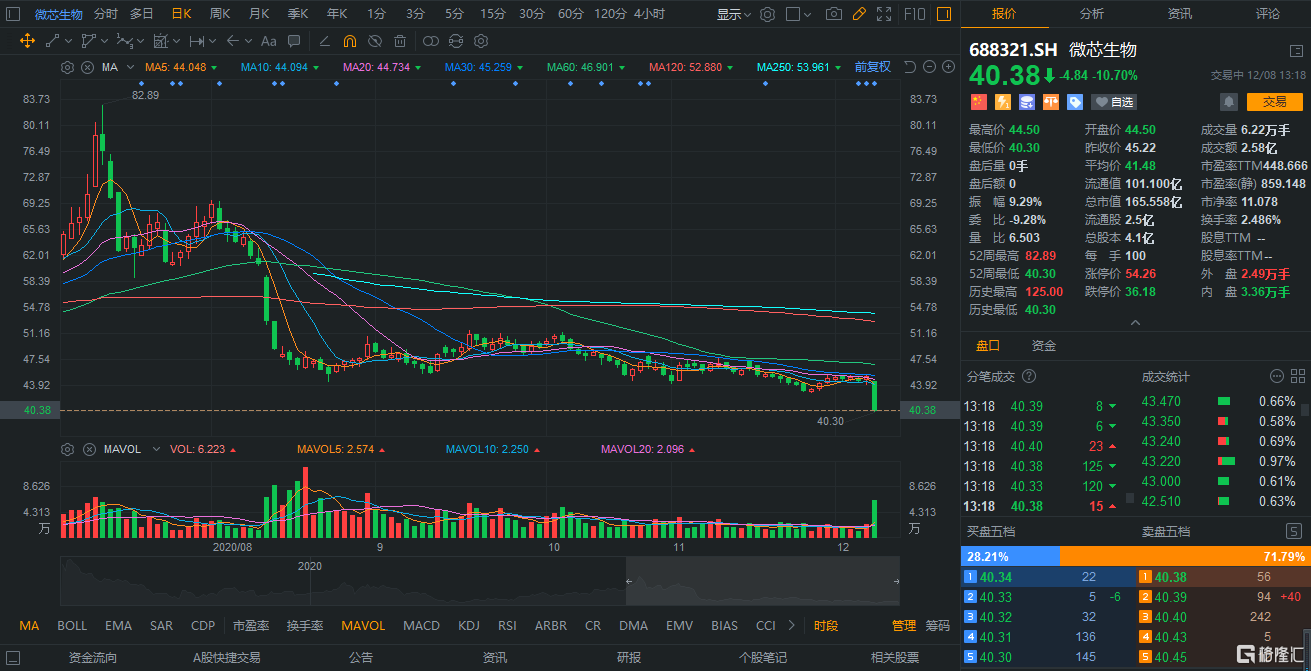Image resolution: width=1311 pixels, height=671 pixels.
Task: Open more options in 成交统计 header
Action: (1276, 377)
